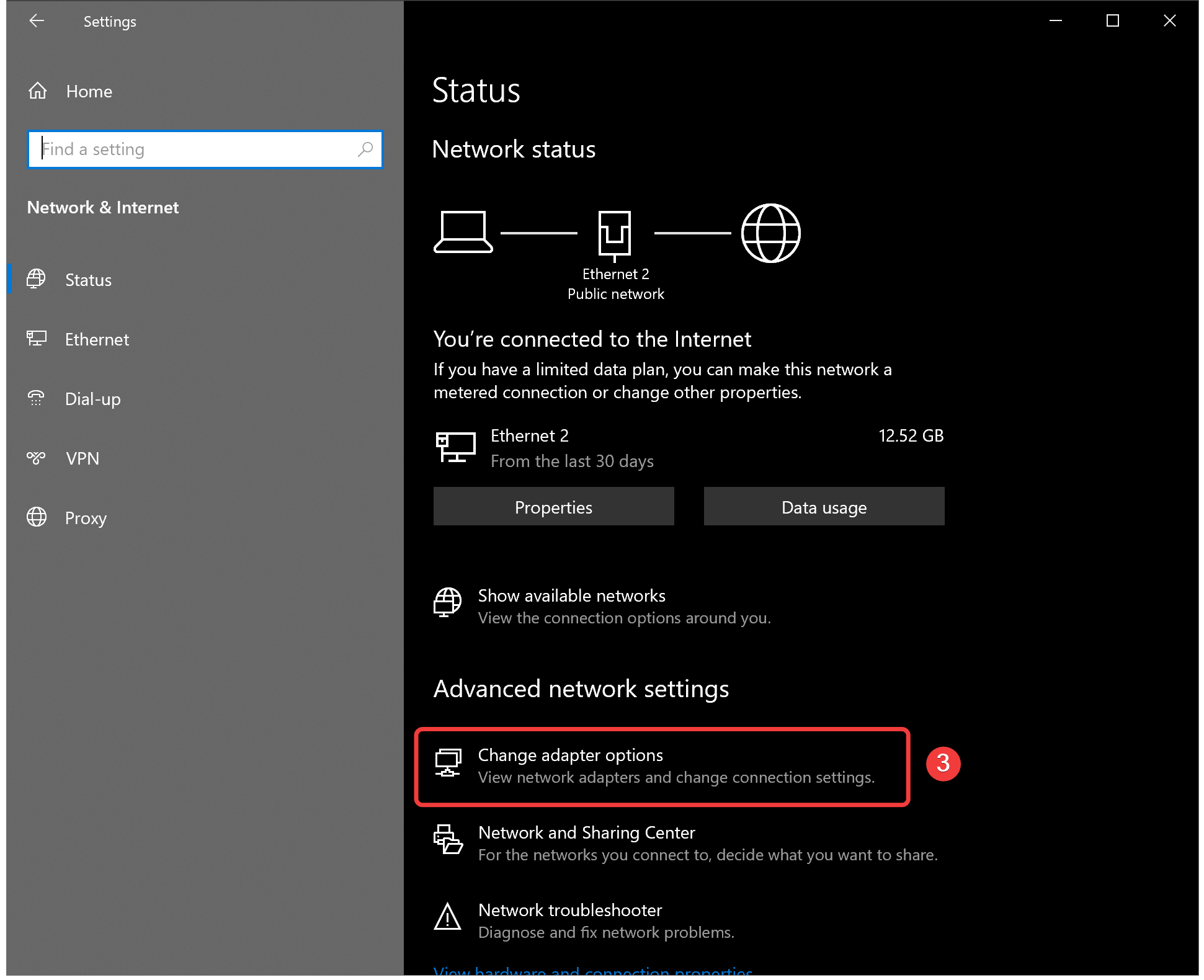Open Change adapter options
This screenshot has width=1204, height=980.
point(662,767)
